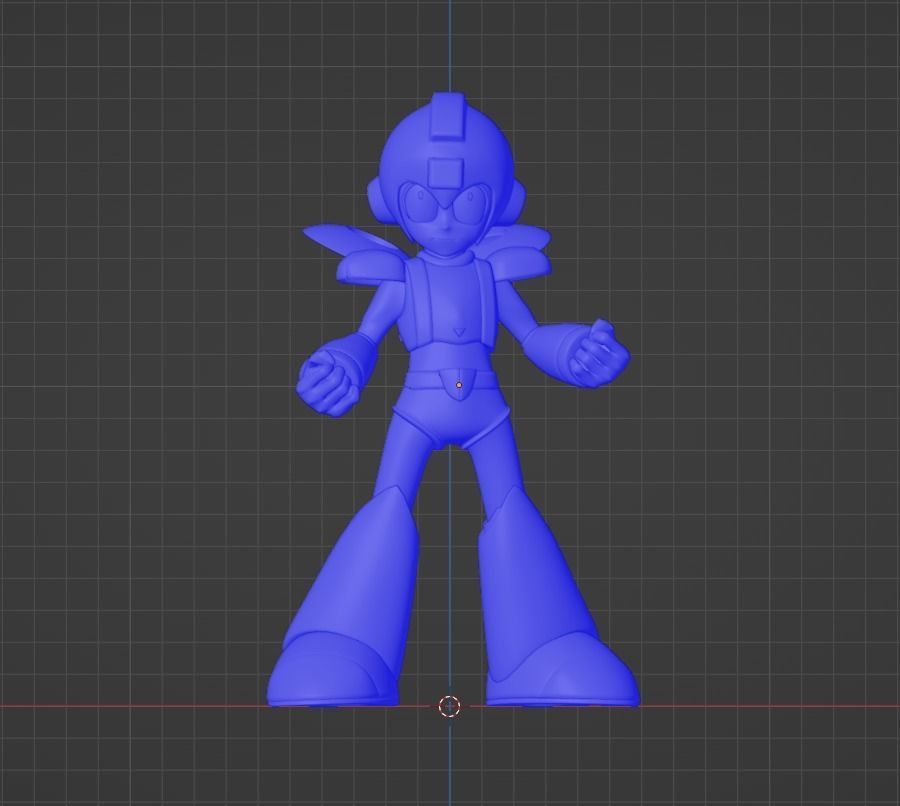Click the 3D cursor crosshair below the feet
Viewport: 900px width, 806px height.
click(x=449, y=706)
